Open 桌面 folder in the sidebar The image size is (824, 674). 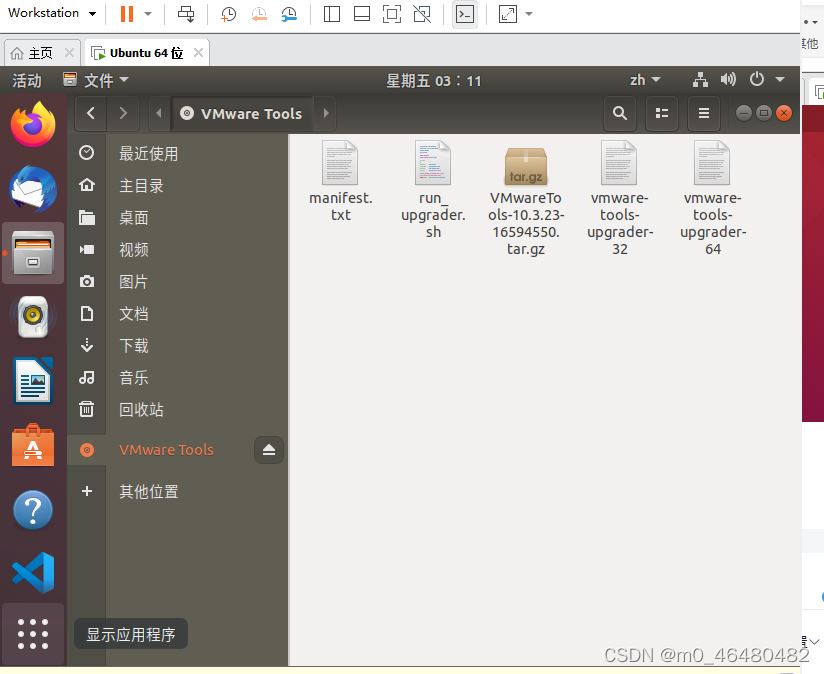point(178,217)
